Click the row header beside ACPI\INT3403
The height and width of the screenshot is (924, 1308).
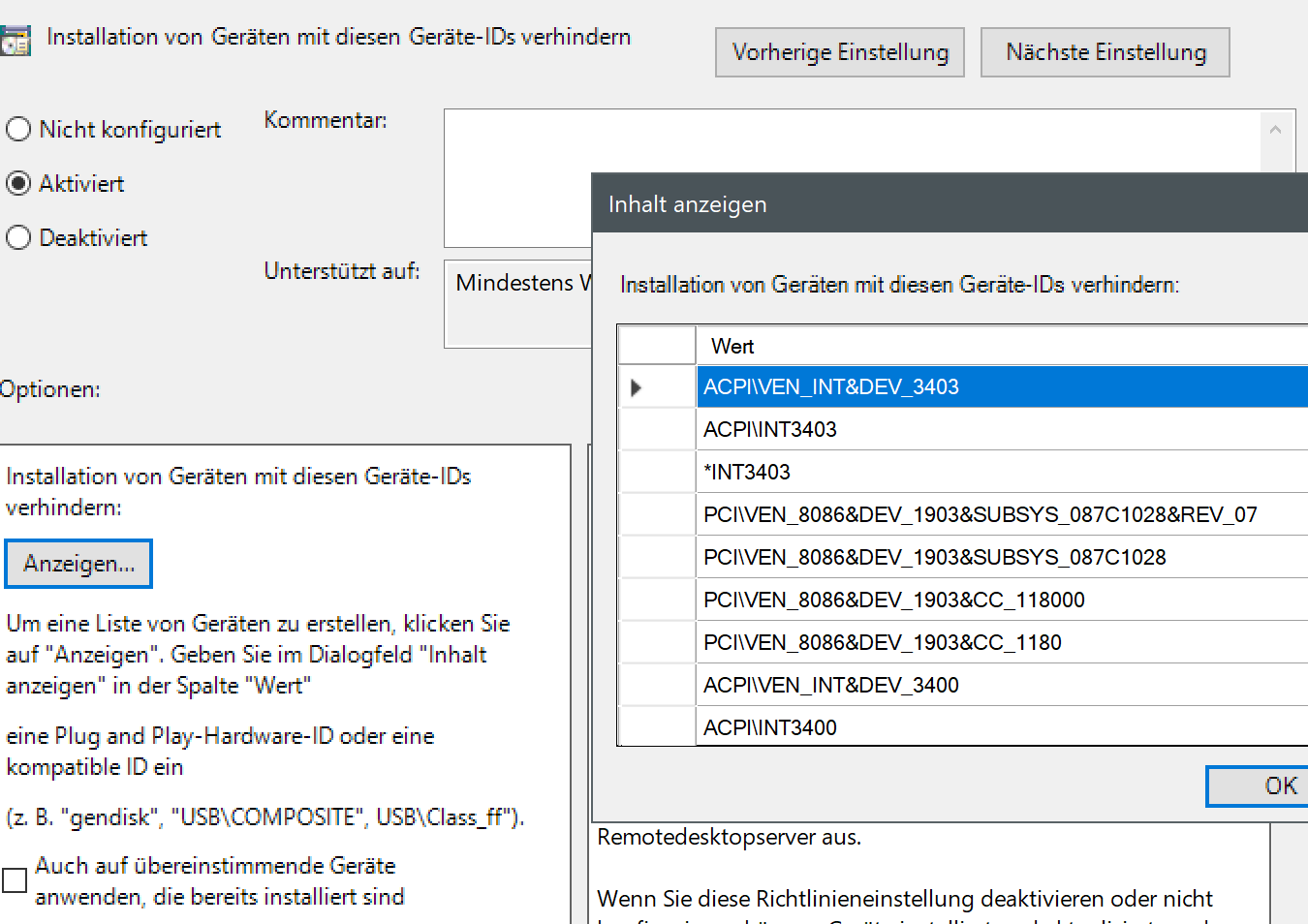click(657, 429)
